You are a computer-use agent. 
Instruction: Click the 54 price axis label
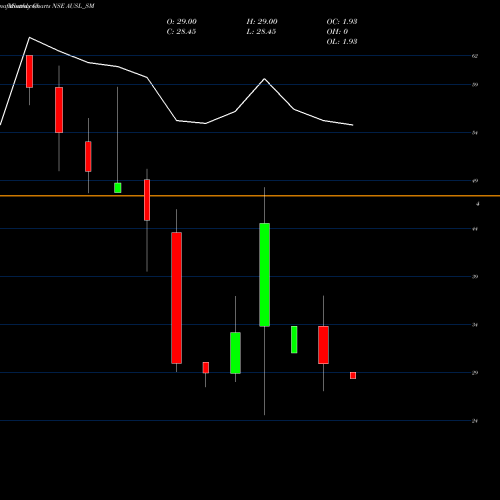point(475,133)
